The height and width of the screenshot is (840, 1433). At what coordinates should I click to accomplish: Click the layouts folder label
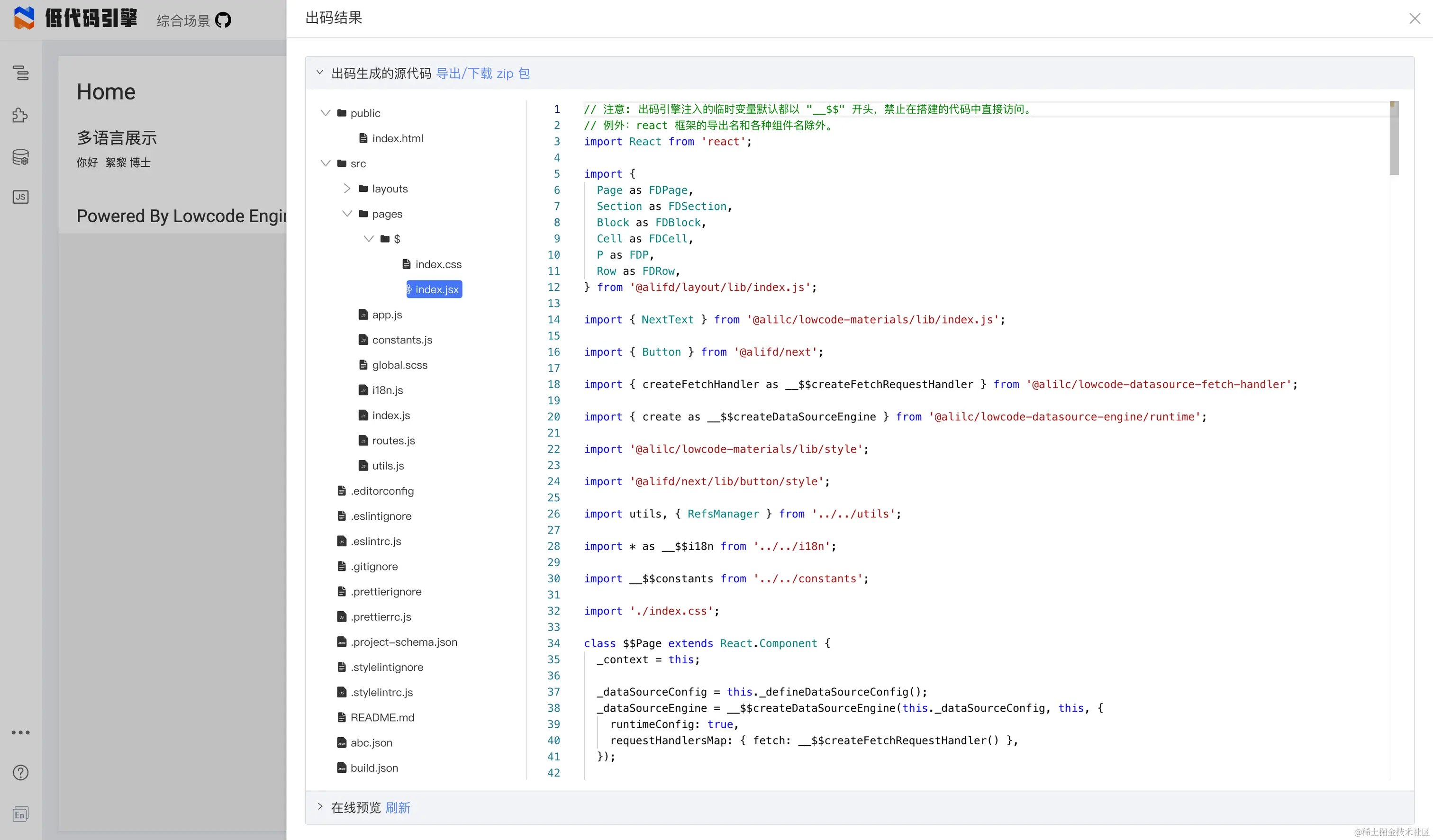[x=390, y=189]
